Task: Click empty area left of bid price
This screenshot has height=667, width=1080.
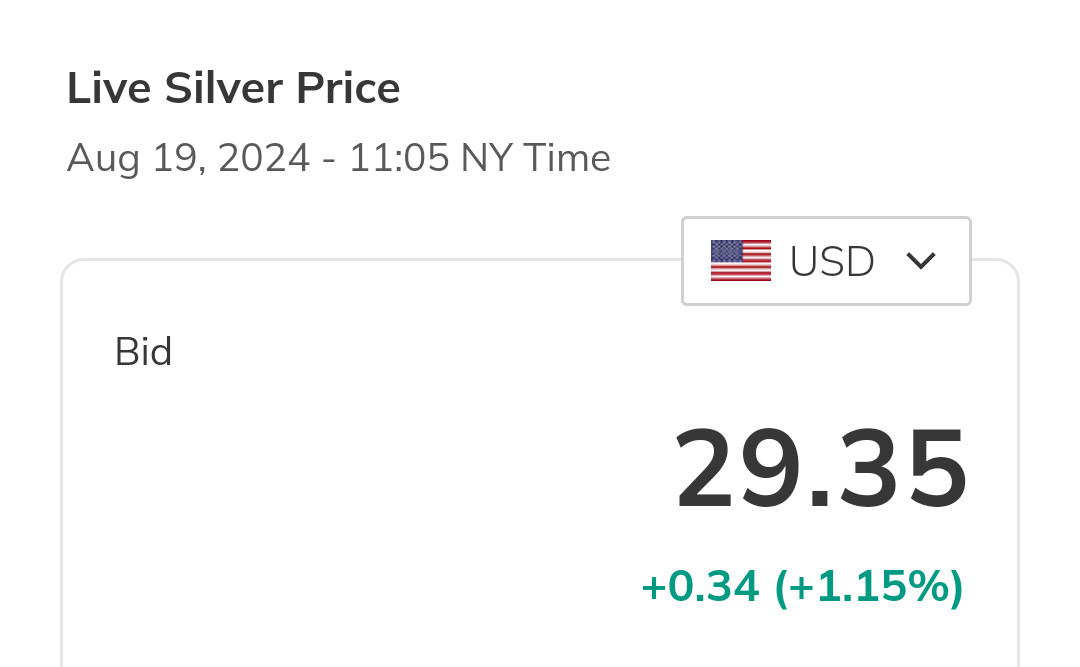Action: (x=350, y=480)
